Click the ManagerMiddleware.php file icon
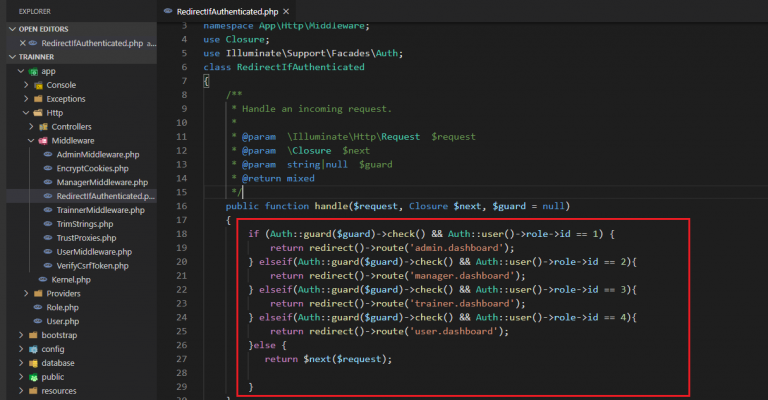The height and width of the screenshot is (400, 768). pyautogui.click(x=48, y=182)
